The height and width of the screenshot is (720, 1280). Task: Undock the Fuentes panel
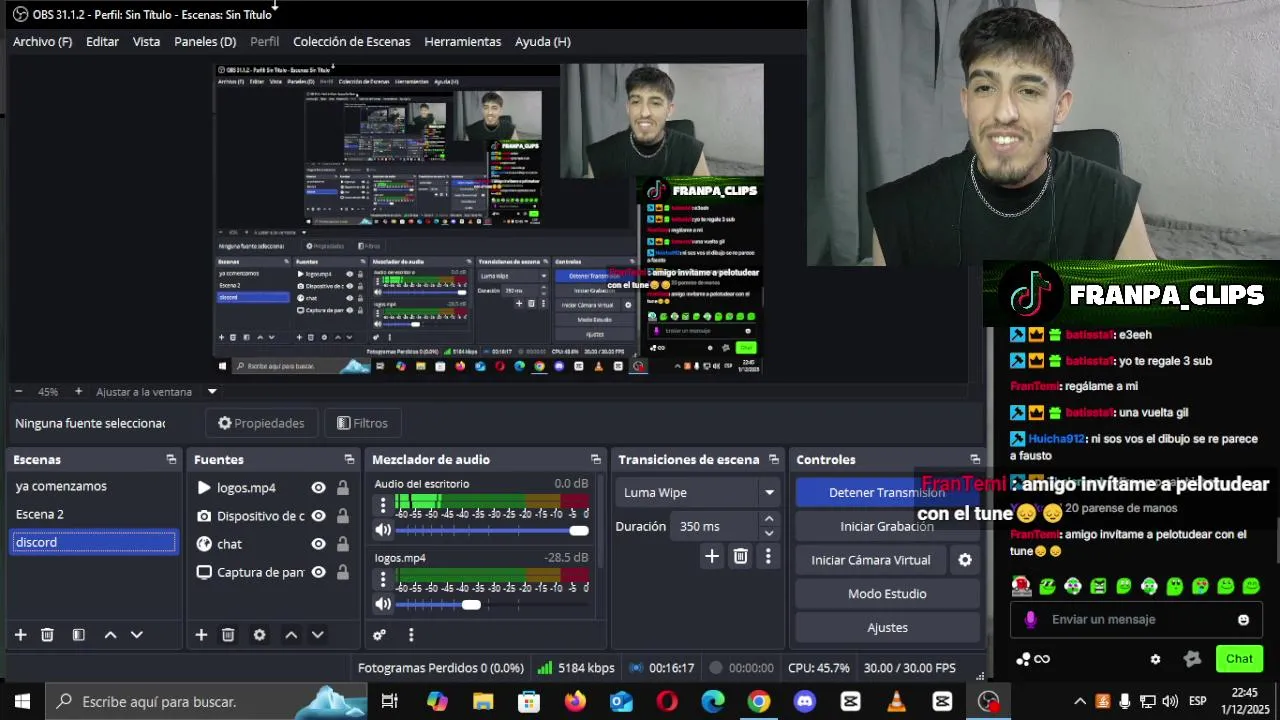[349, 459]
